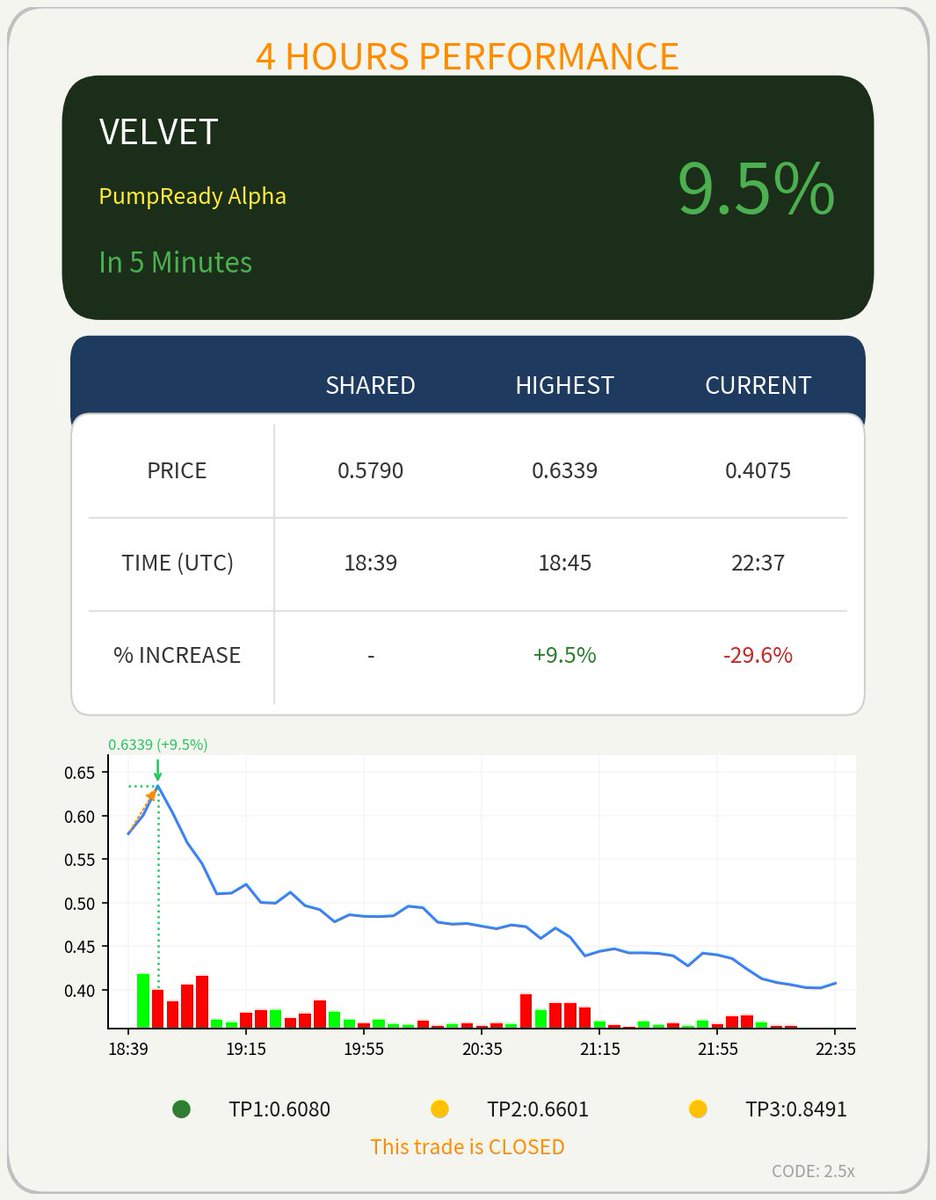The width and height of the screenshot is (936, 1200).
Task: Click the PumpReady Alpha label
Action: tap(192, 196)
